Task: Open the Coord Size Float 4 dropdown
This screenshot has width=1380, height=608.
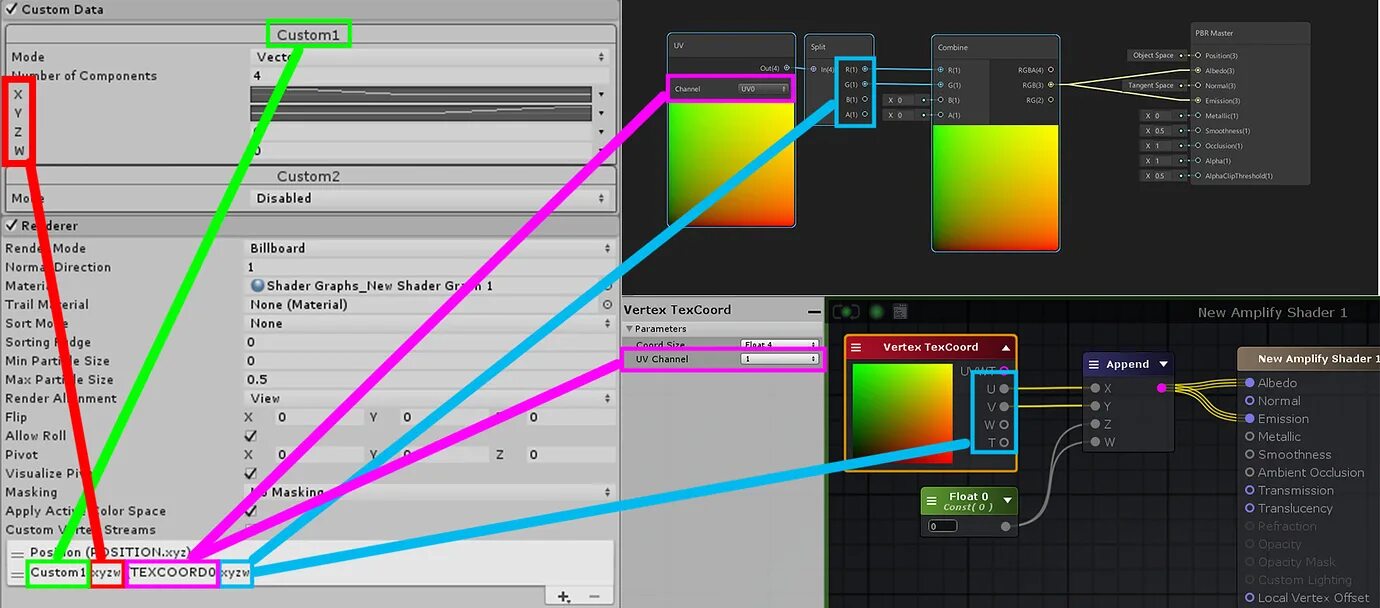Action: click(781, 345)
